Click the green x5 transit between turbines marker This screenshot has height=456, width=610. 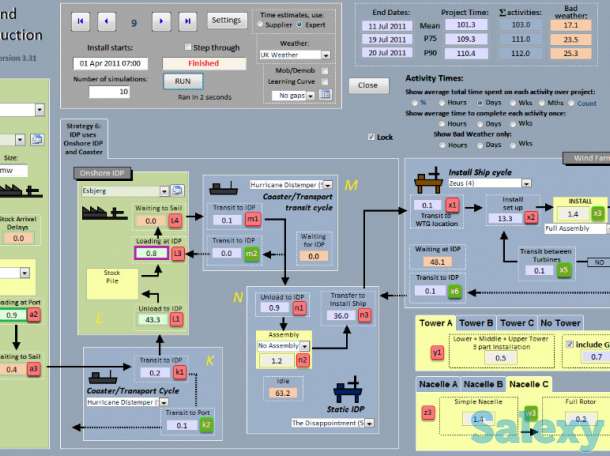click(x=564, y=270)
